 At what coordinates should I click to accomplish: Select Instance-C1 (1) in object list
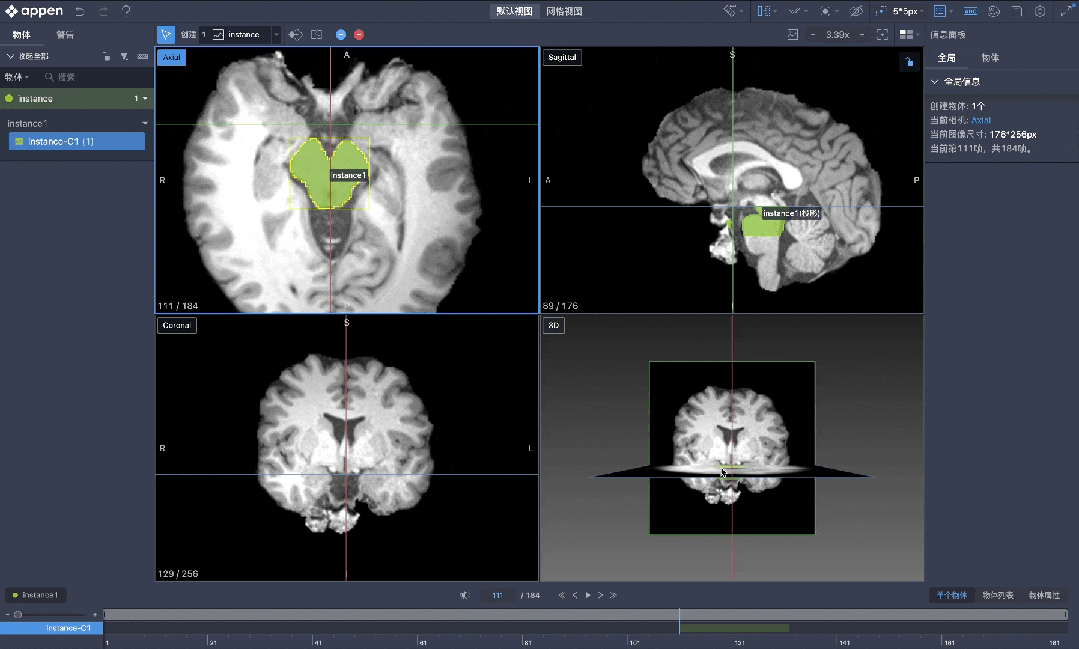pyautogui.click(x=76, y=141)
